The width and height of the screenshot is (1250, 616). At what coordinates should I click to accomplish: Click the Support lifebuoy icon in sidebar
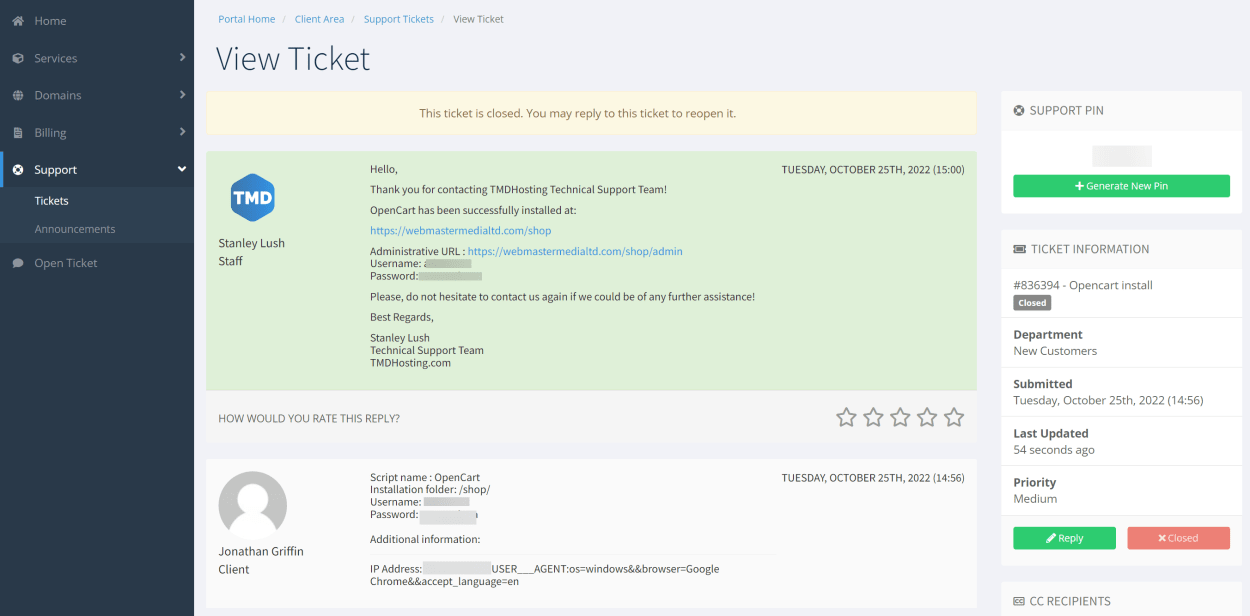click(18, 170)
